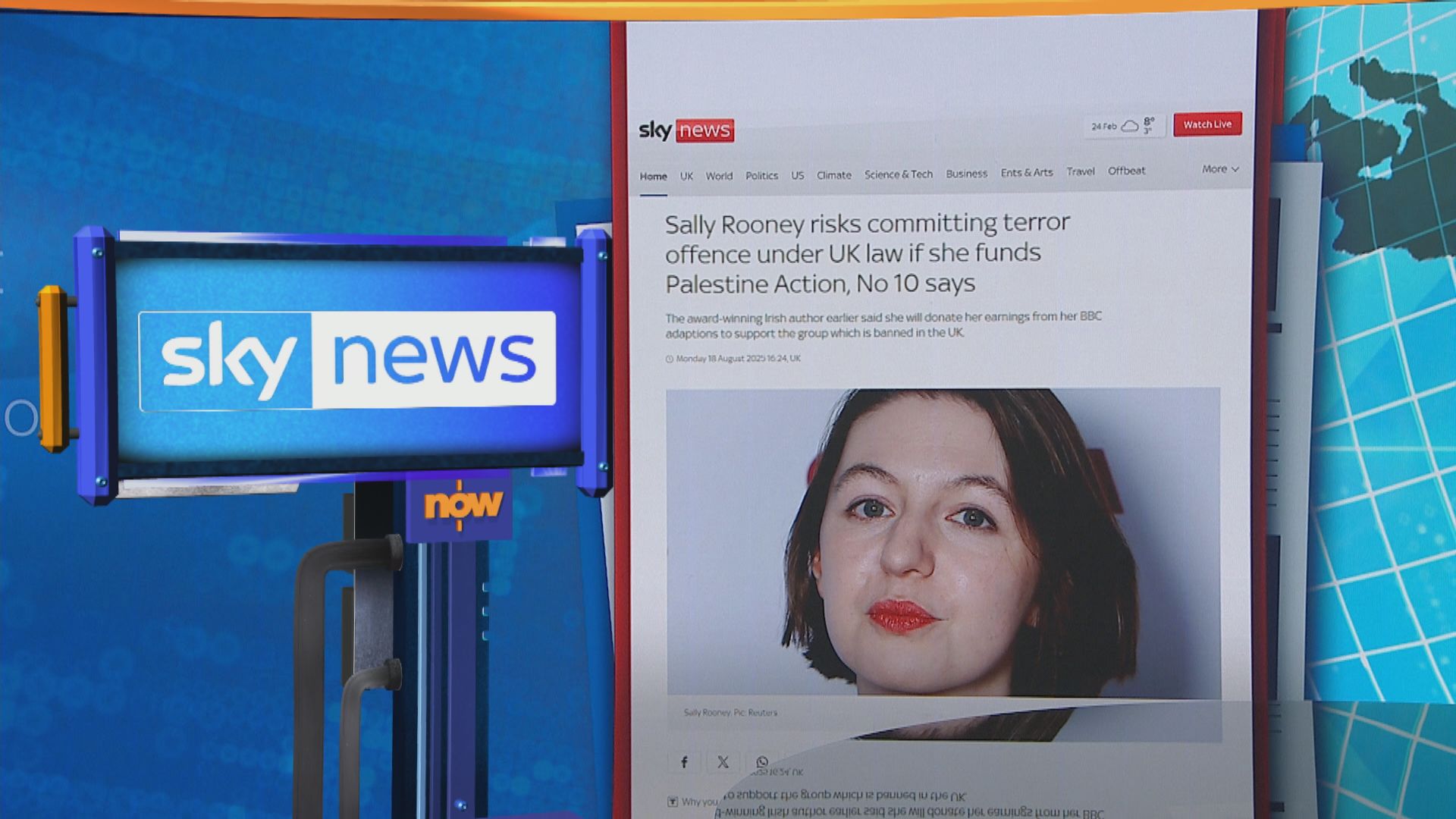Viewport: 1456px width, 819px height.
Task: Open the US section
Action: [x=797, y=175]
